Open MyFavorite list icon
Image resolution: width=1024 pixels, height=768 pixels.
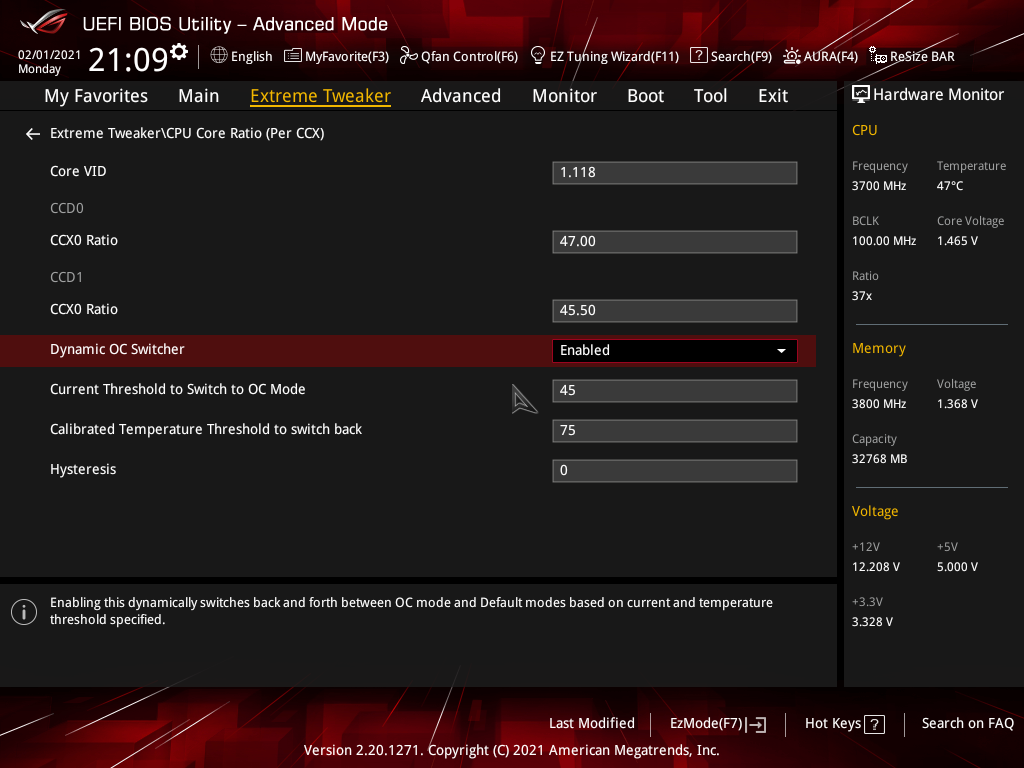click(293, 56)
